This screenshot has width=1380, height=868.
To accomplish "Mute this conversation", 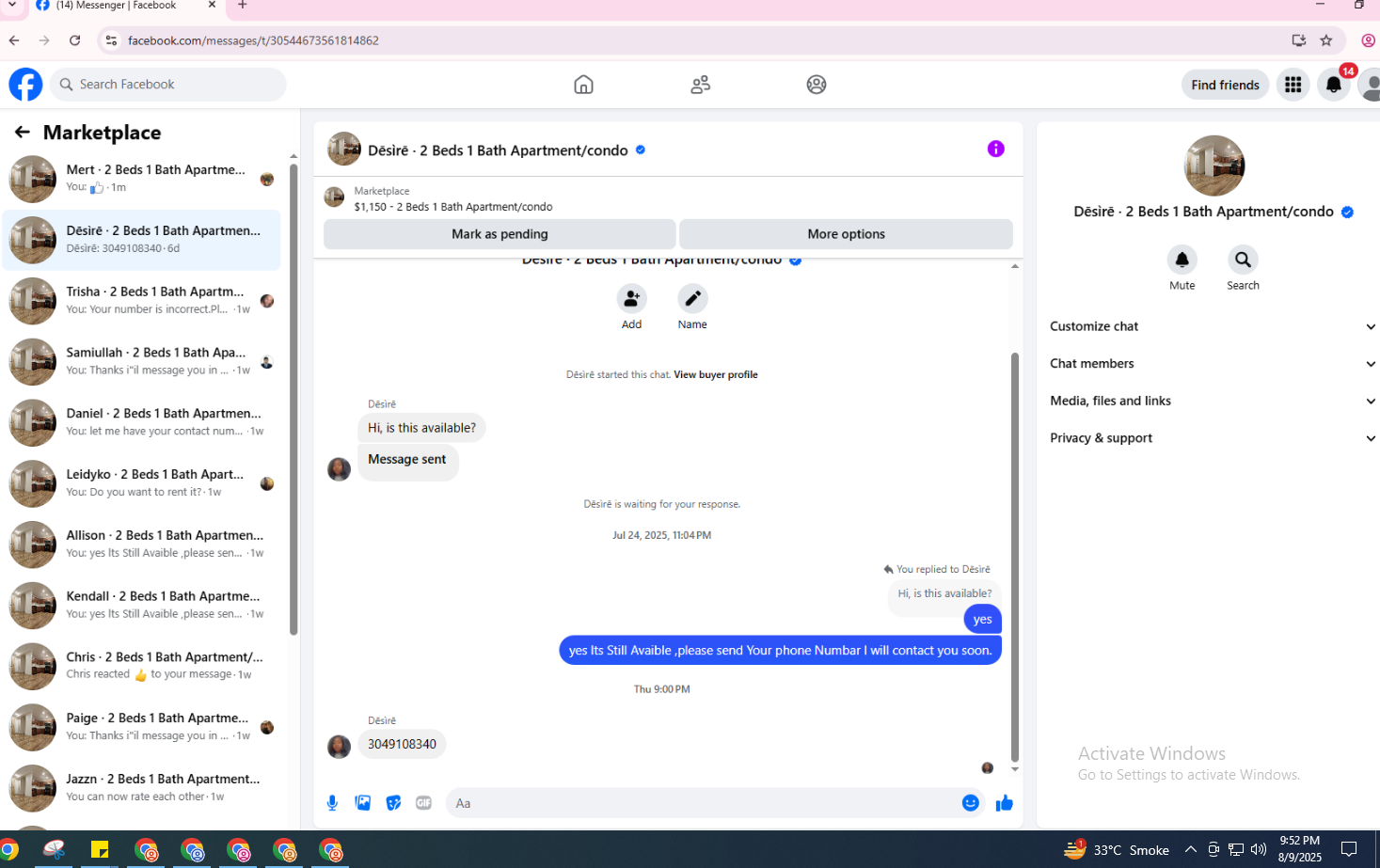I will click(1182, 260).
